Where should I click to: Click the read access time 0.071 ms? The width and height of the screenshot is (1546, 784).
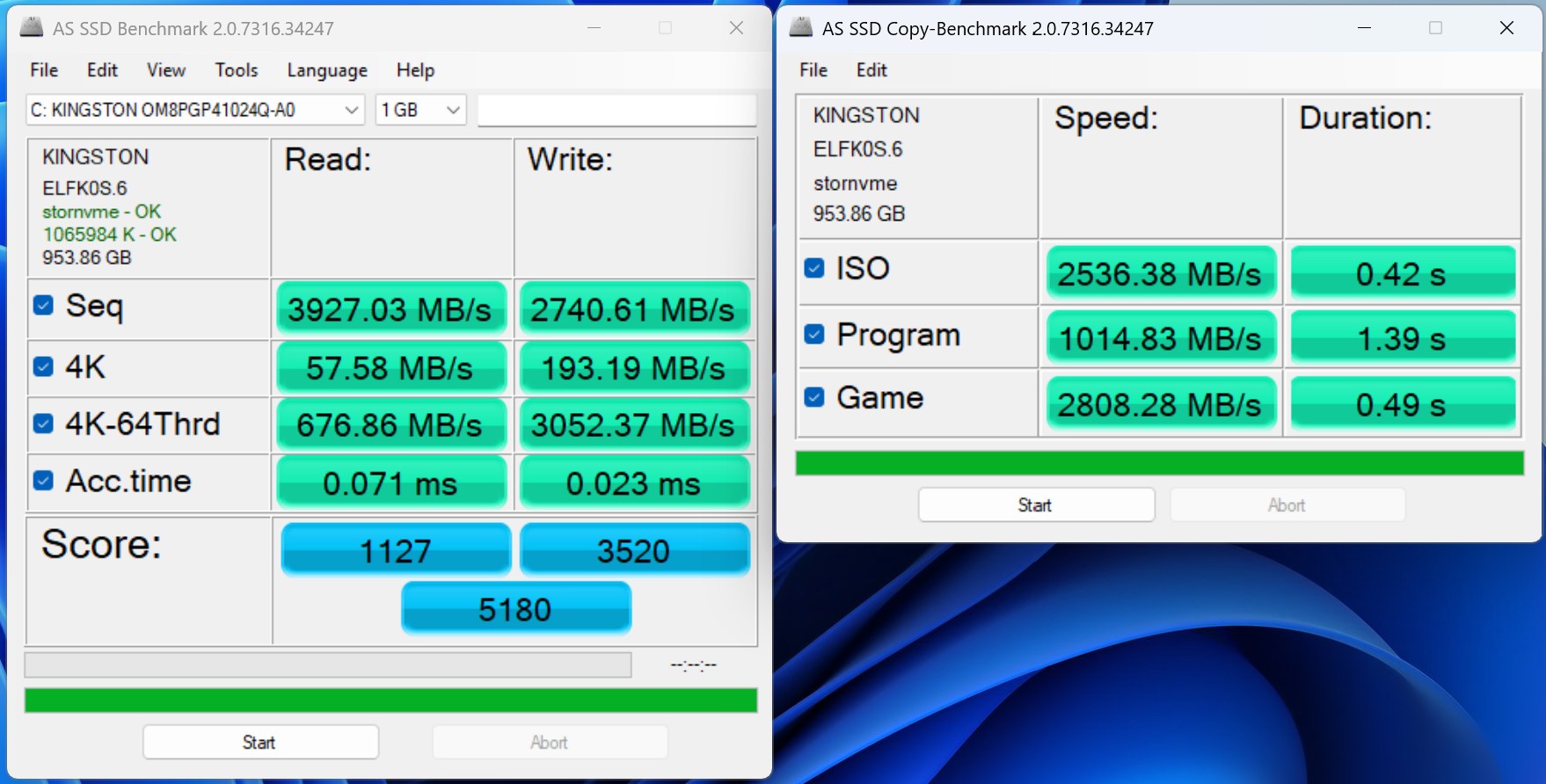pos(391,483)
